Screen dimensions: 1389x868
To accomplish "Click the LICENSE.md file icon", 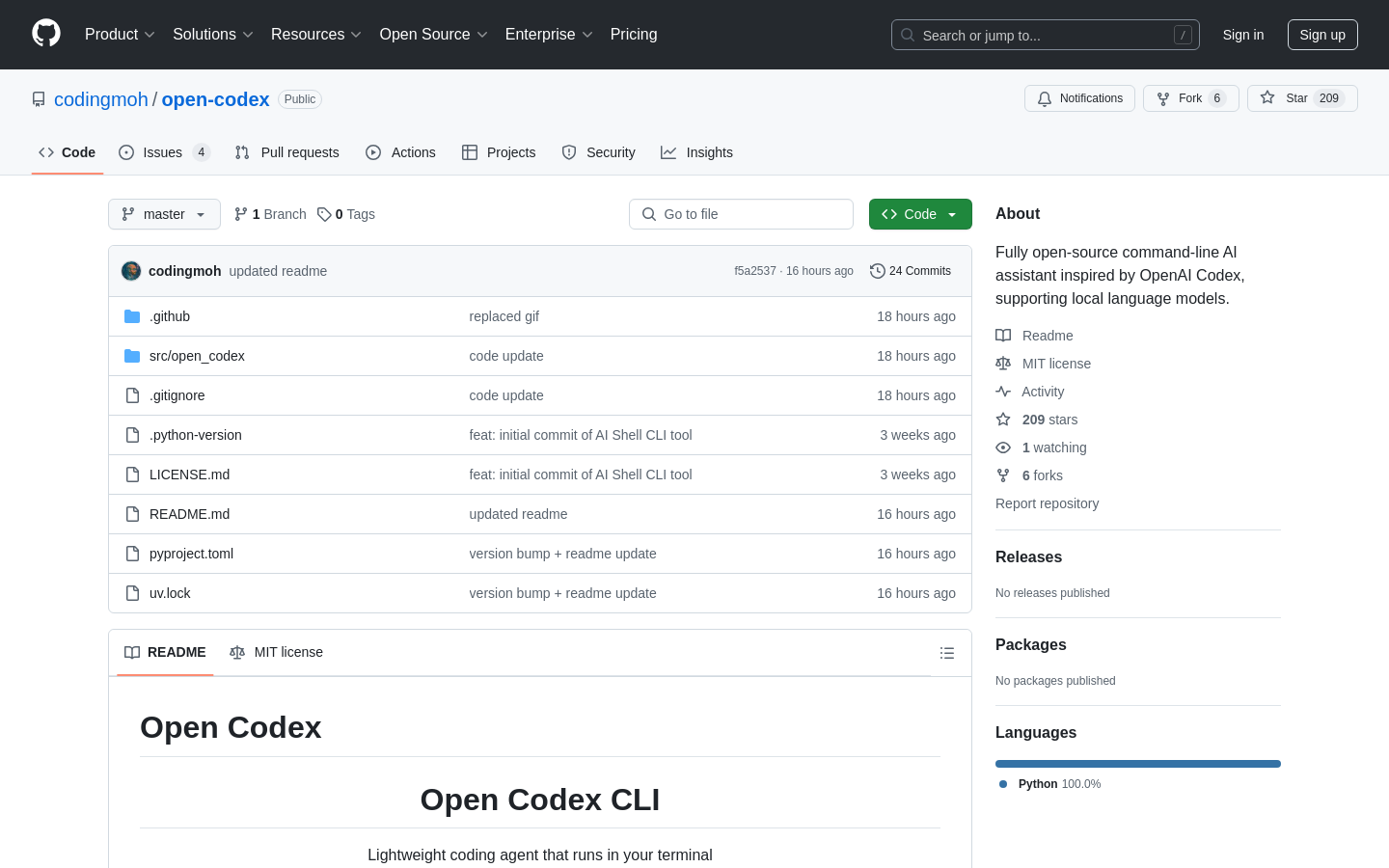I will (132, 475).
